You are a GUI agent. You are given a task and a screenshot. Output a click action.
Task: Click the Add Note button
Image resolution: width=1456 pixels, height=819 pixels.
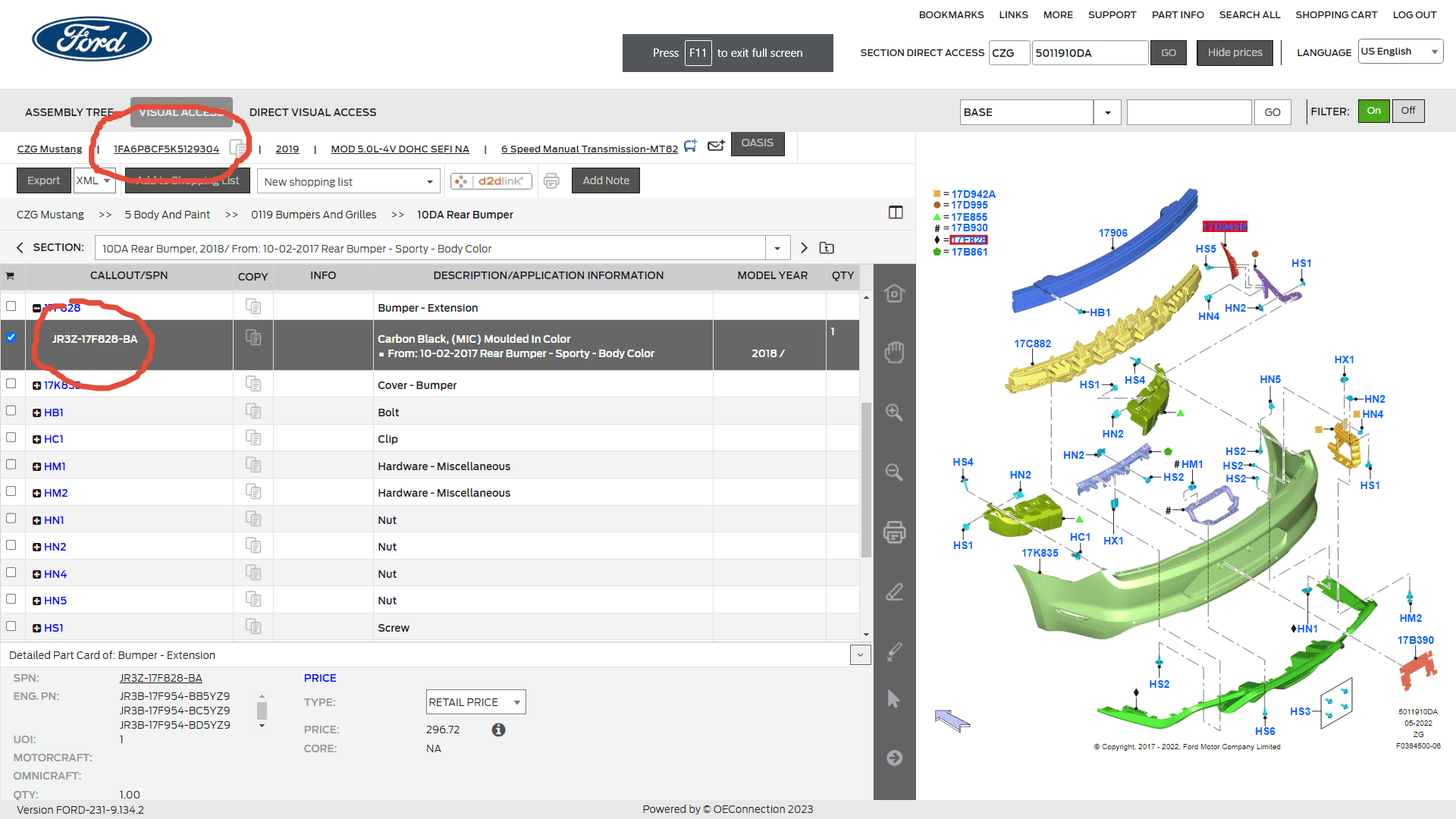[606, 180]
